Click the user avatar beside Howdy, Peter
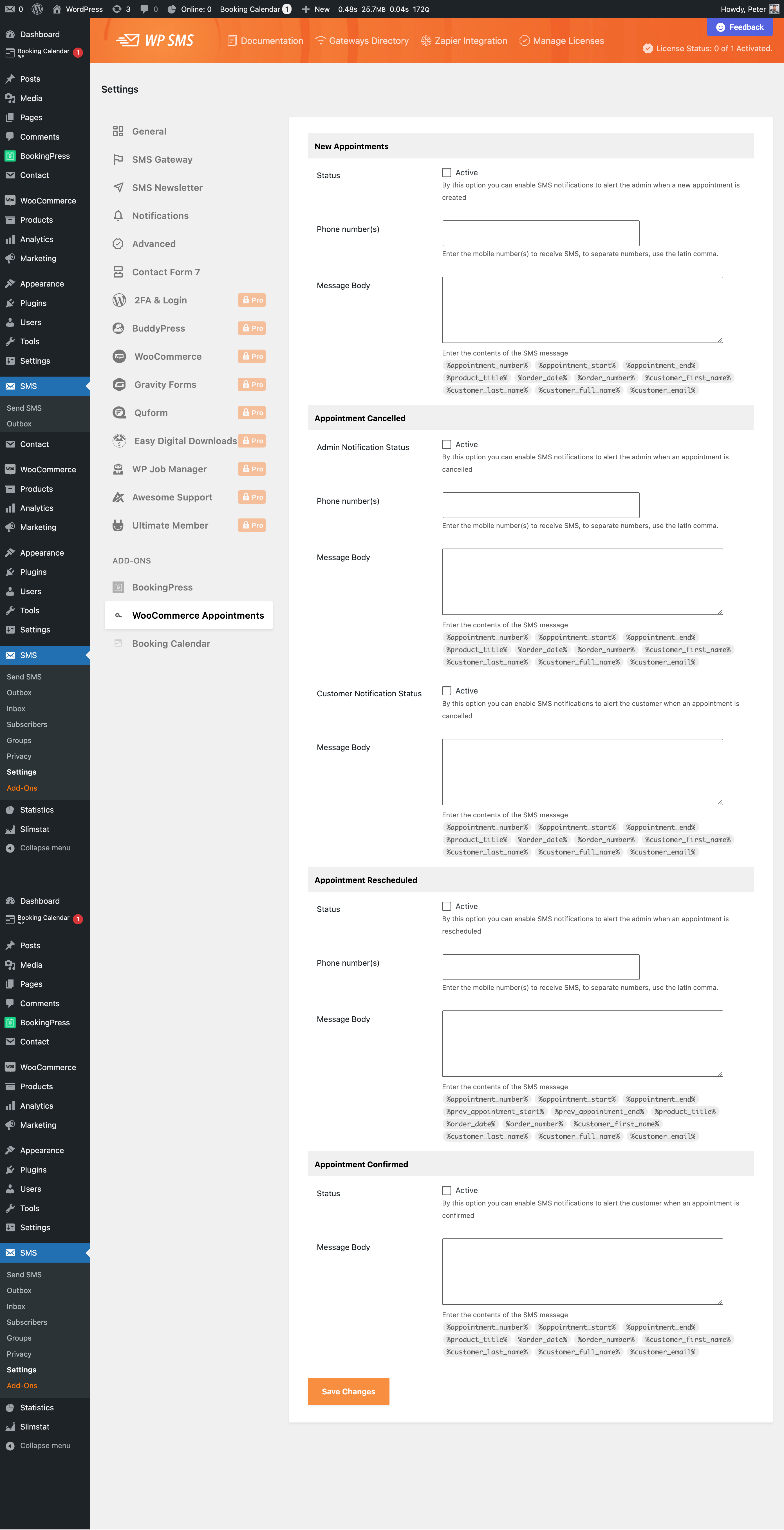The image size is (784, 1530). pyautogui.click(x=774, y=9)
